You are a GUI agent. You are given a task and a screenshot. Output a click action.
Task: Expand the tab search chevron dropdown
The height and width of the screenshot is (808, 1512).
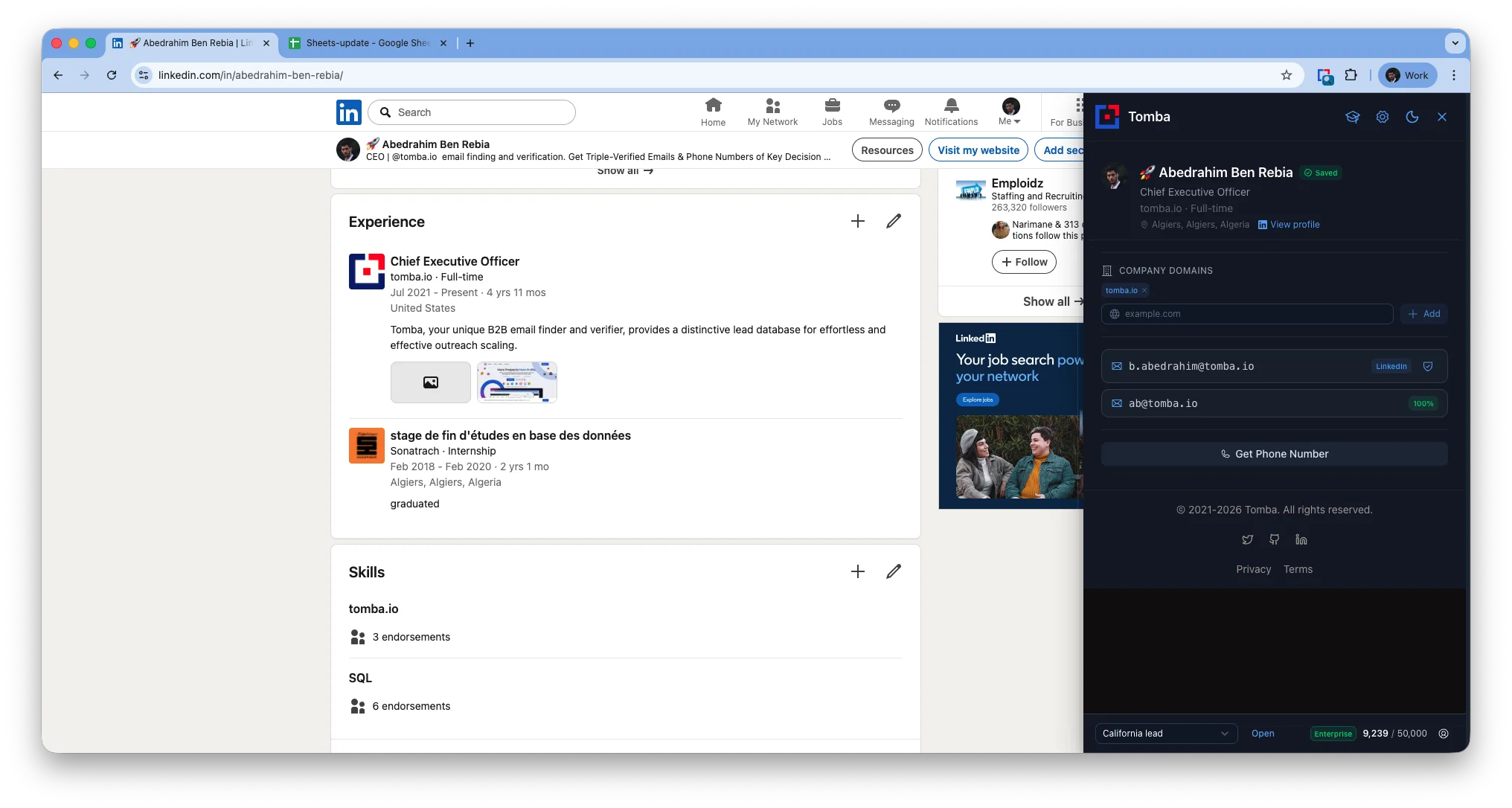1455,43
